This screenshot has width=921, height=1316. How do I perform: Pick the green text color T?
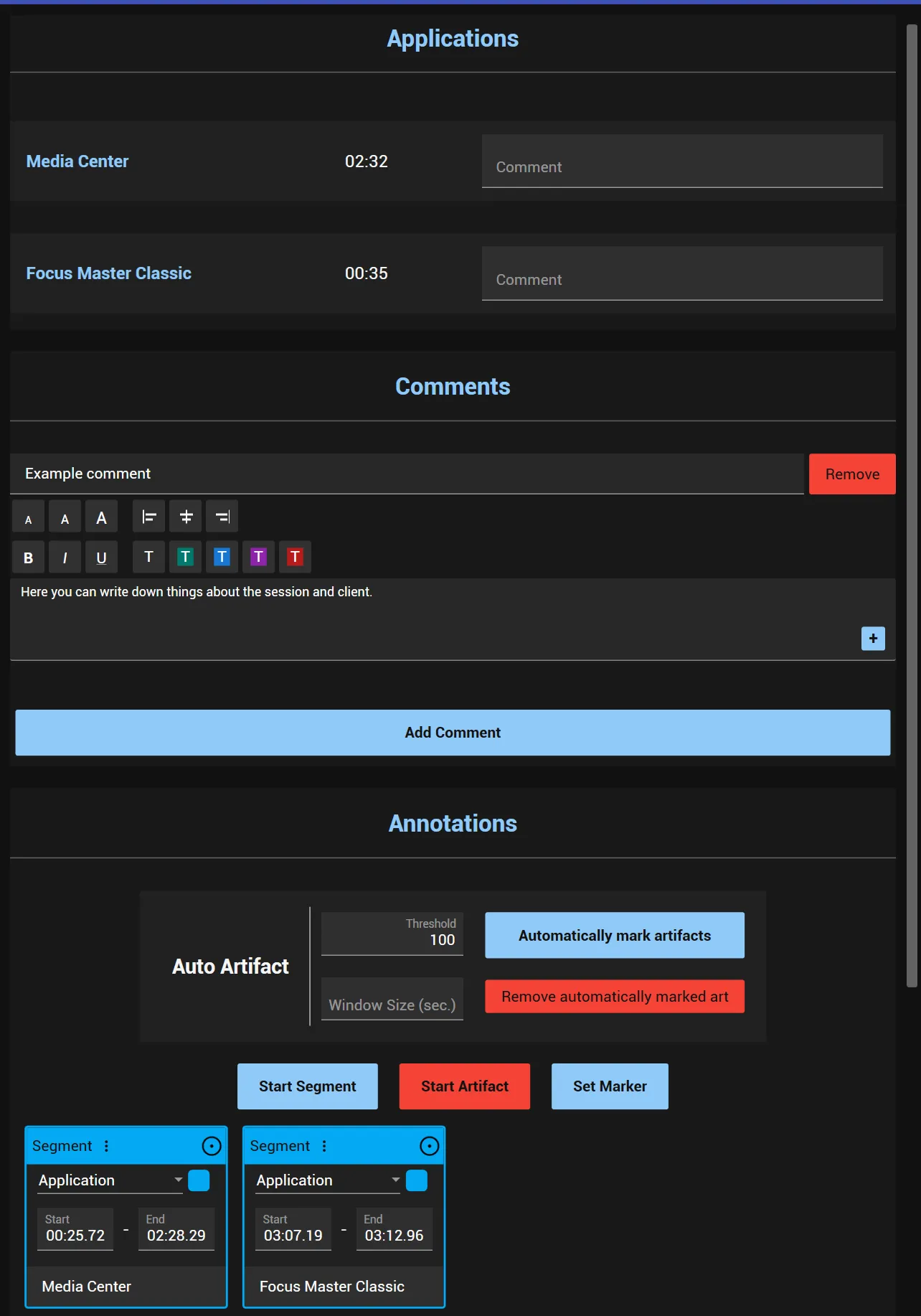click(x=186, y=557)
